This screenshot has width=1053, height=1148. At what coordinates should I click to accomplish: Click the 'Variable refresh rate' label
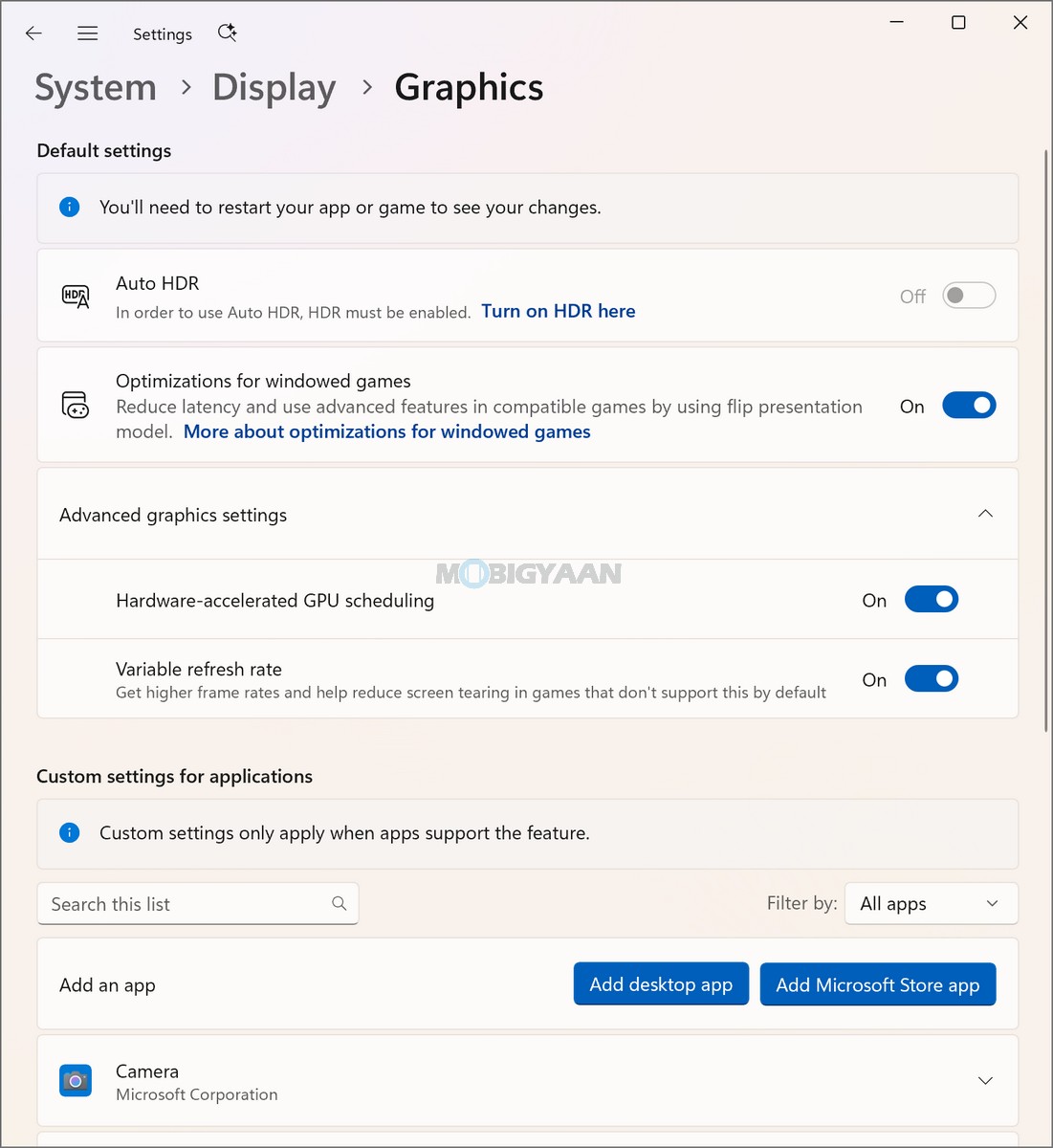pos(199,669)
